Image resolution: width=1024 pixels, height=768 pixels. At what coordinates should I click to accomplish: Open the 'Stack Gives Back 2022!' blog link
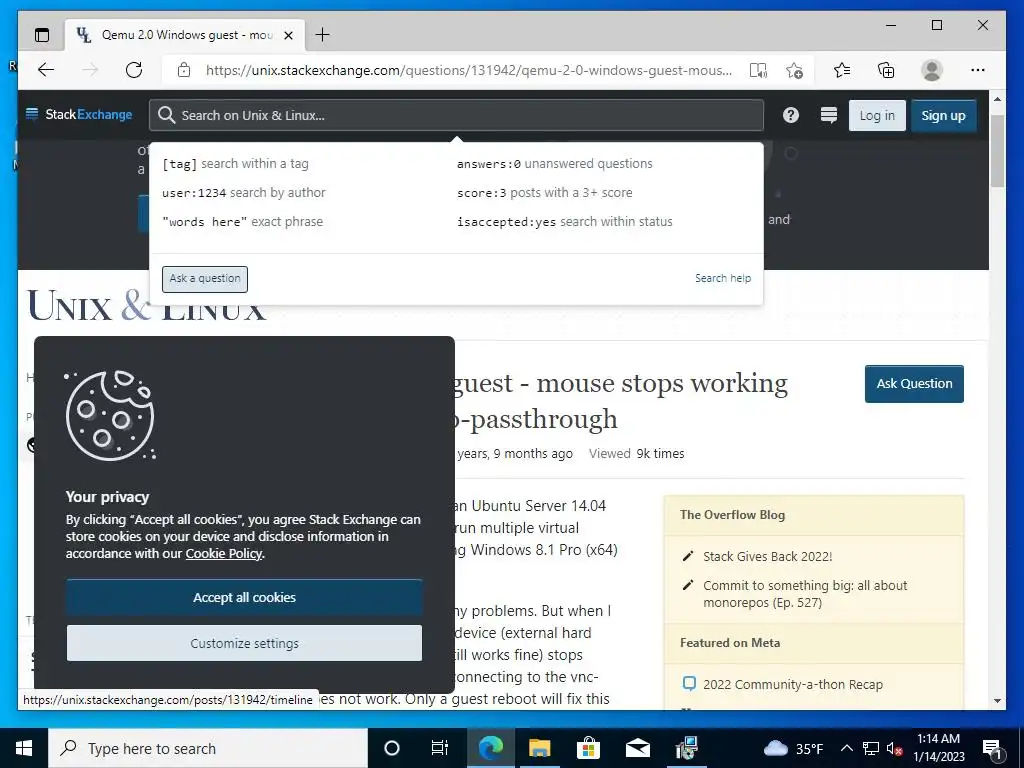[x=767, y=557]
